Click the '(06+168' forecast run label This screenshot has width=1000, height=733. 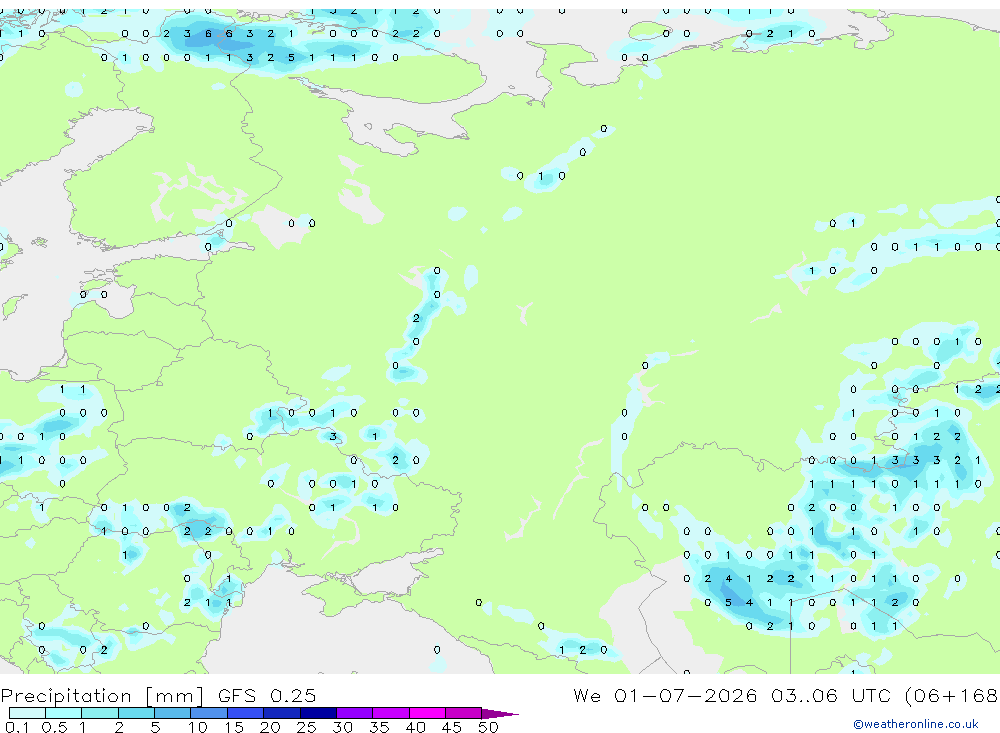tap(952, 696)
